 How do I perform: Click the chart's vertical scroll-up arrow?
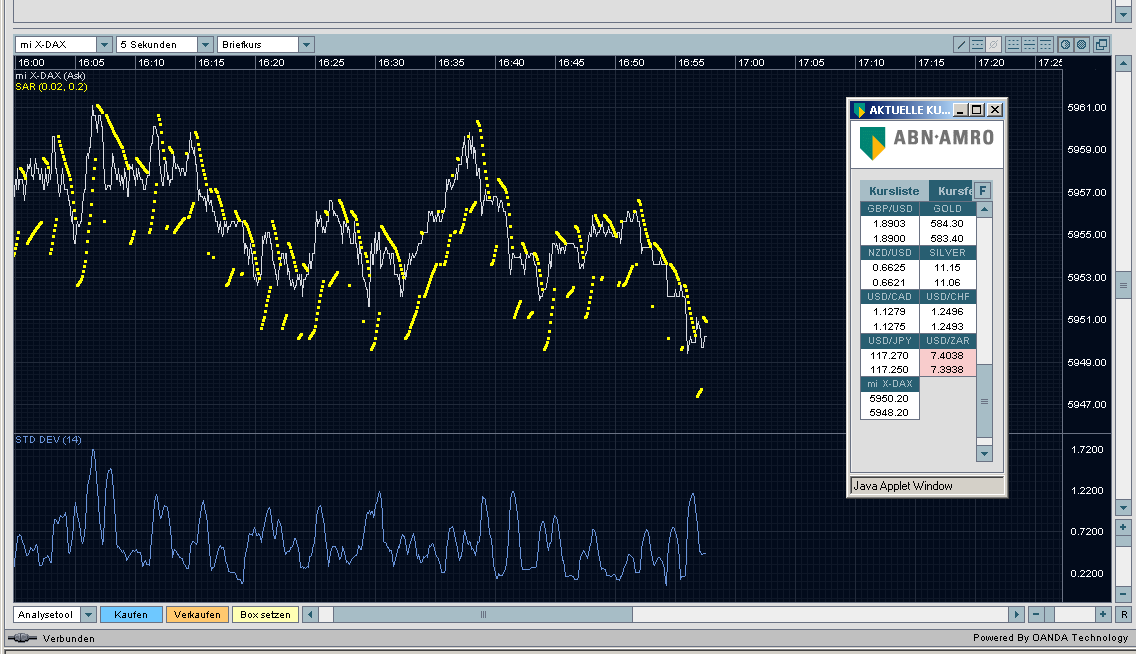1124,64
